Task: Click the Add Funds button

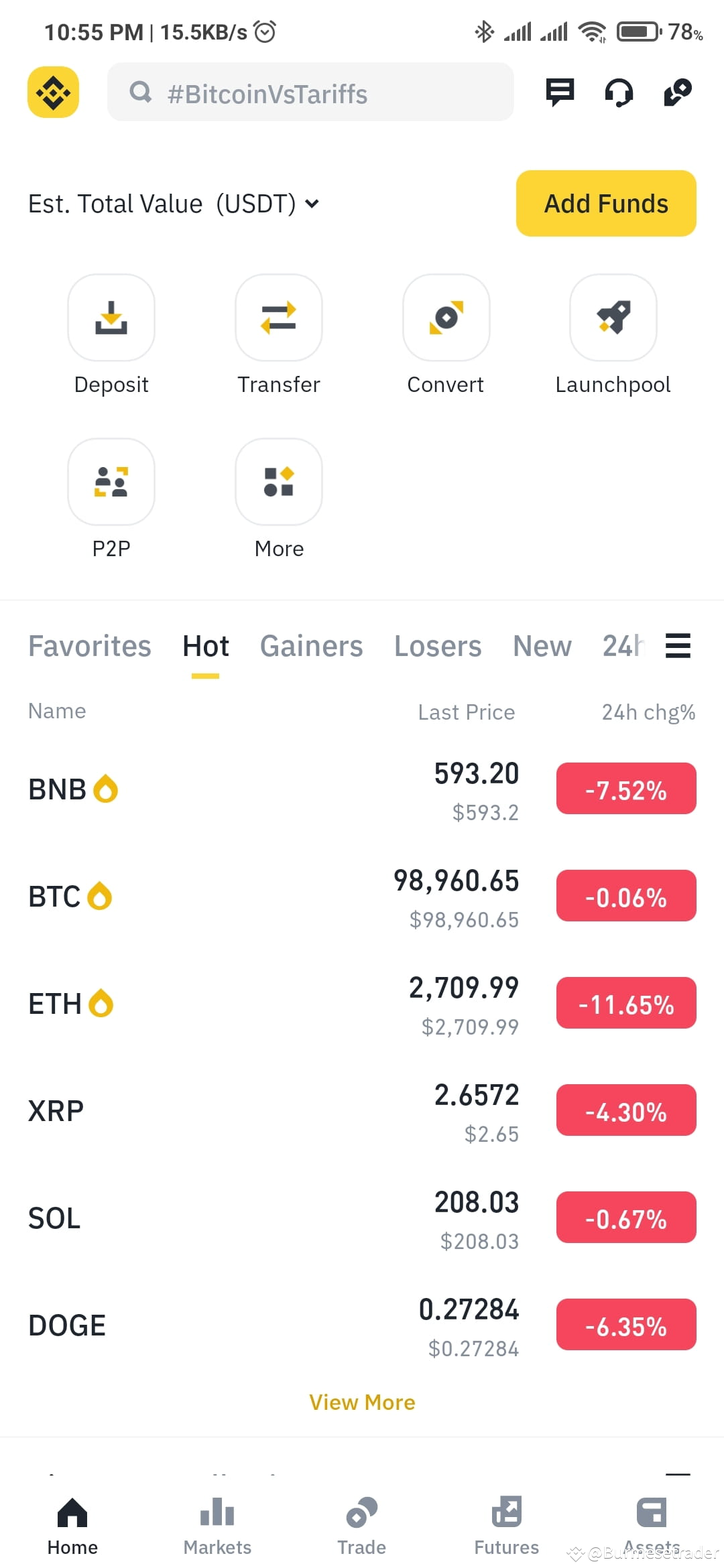Action: coord(606,203)
